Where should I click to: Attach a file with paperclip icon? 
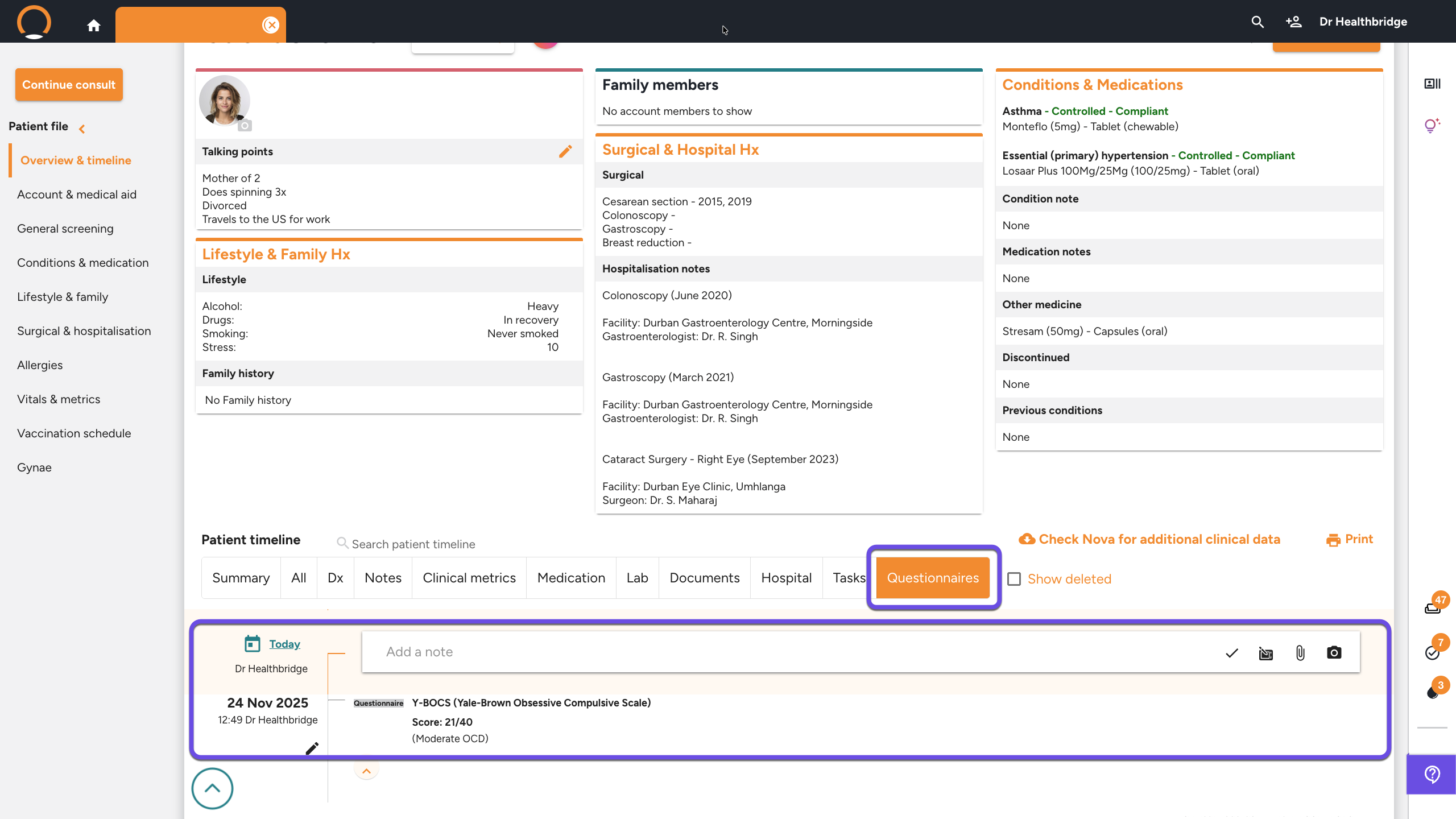point(1300,652)
